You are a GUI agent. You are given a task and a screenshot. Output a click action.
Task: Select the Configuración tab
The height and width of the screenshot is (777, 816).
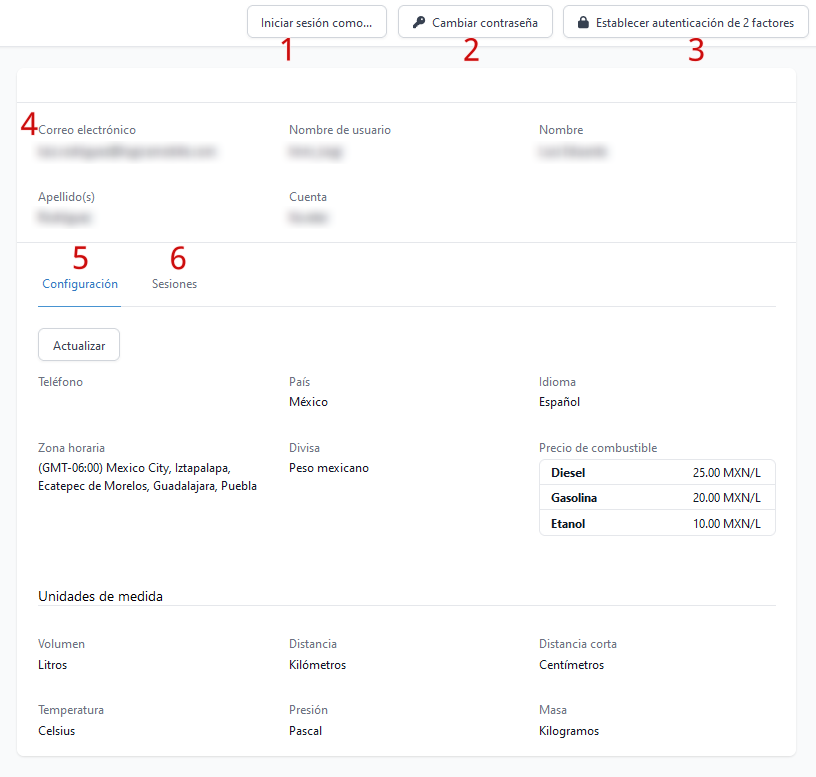coord(80,284)
